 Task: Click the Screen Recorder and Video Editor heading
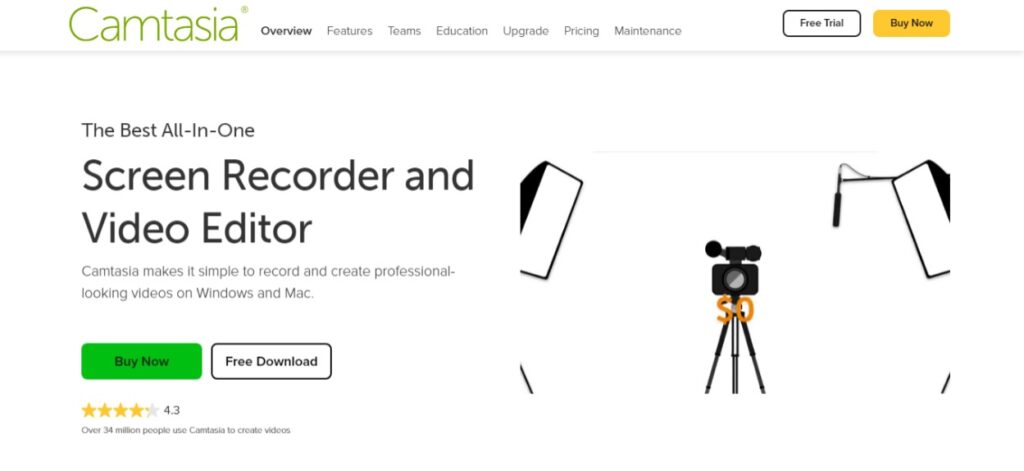pyautogui.click(x=278, y=201)
